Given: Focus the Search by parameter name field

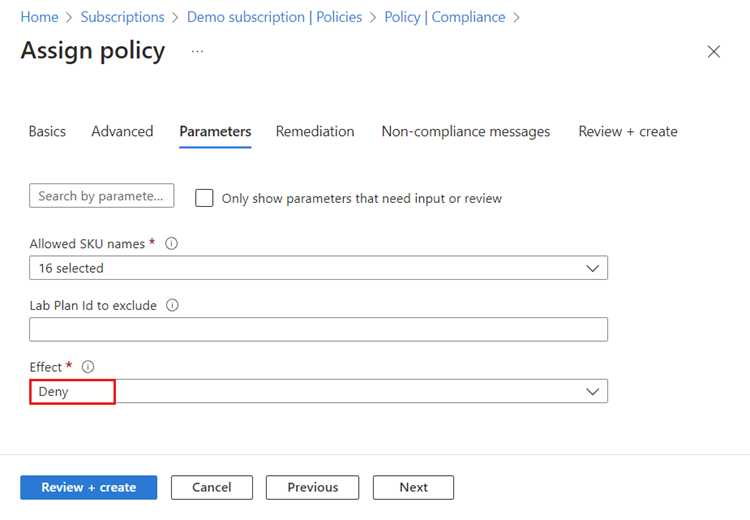Looking at the screenshot, I should [101, 196].
